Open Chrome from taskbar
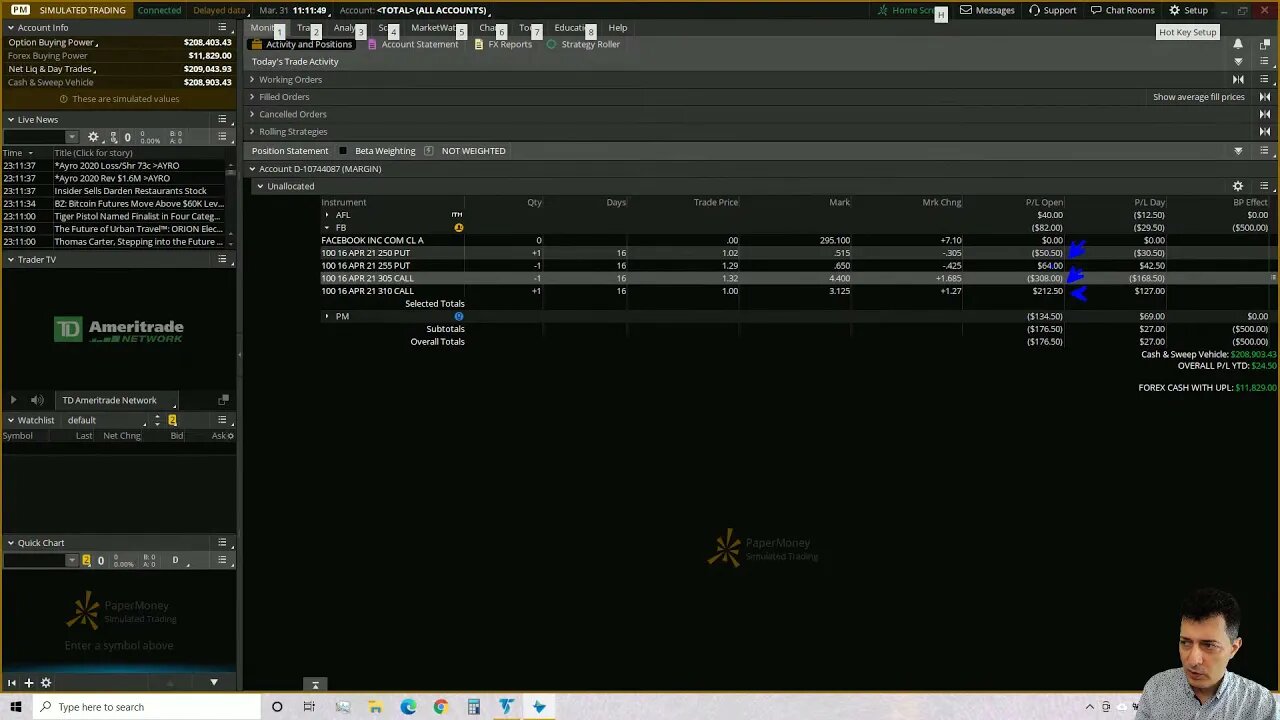 (x=440, y=707)
